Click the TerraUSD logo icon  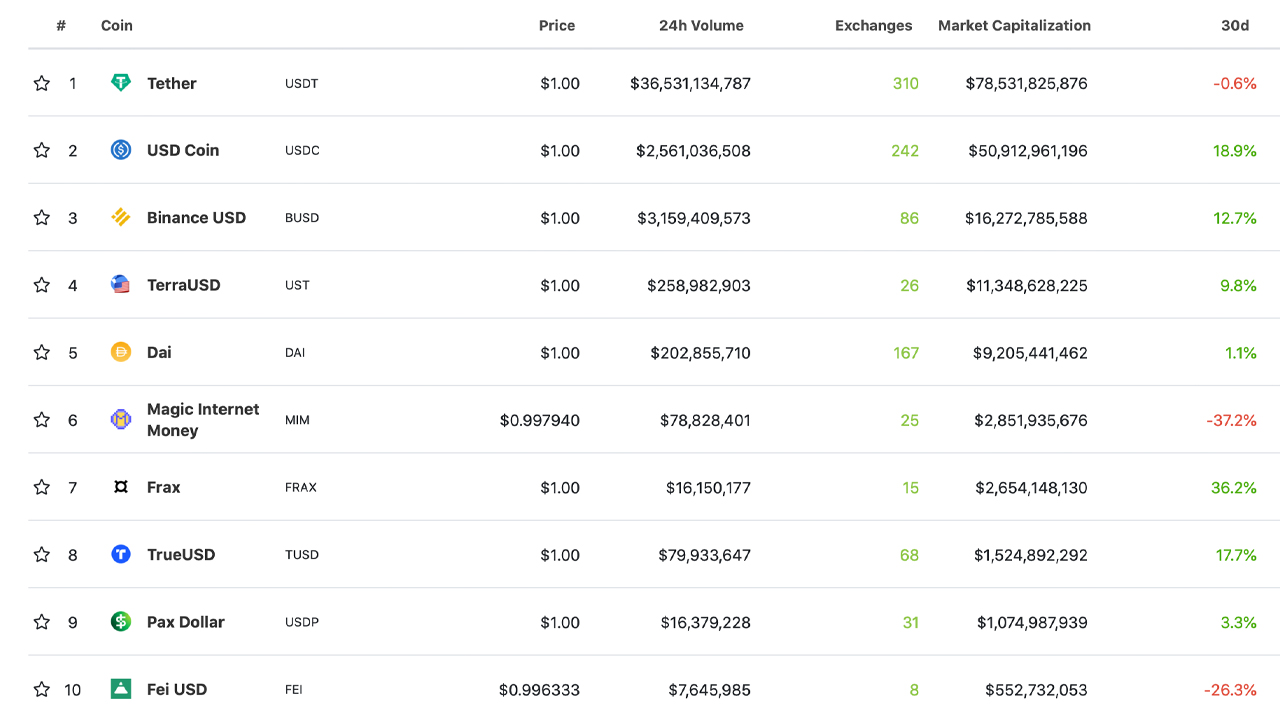coord(121,285)
